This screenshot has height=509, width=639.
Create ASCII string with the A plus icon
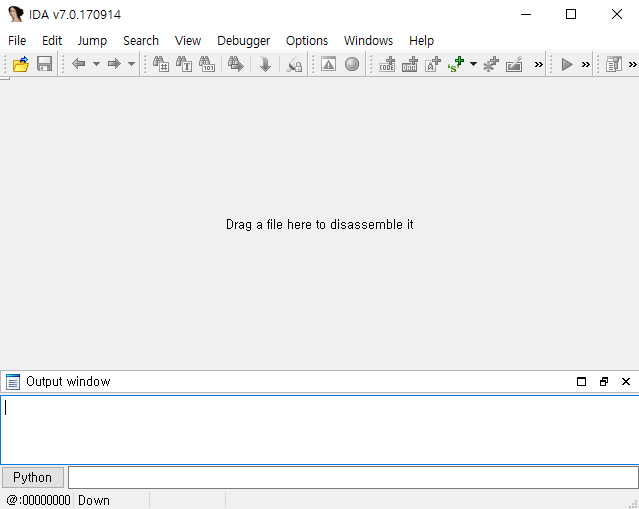coord(433,64)
